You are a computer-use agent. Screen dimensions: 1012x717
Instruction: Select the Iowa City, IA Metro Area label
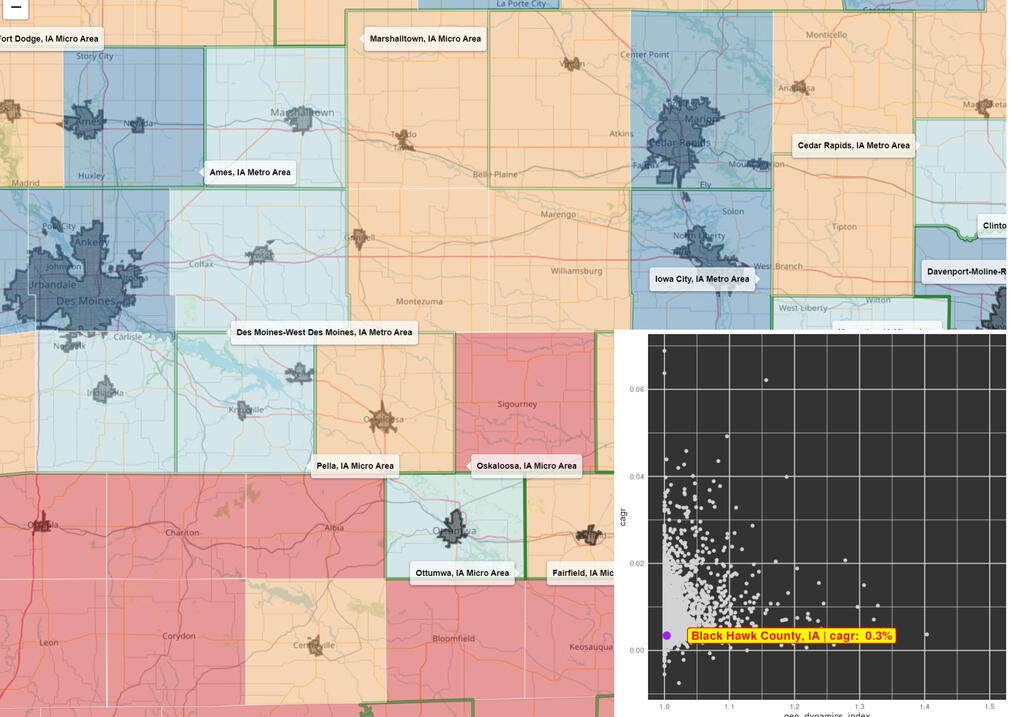coord(700,280)
